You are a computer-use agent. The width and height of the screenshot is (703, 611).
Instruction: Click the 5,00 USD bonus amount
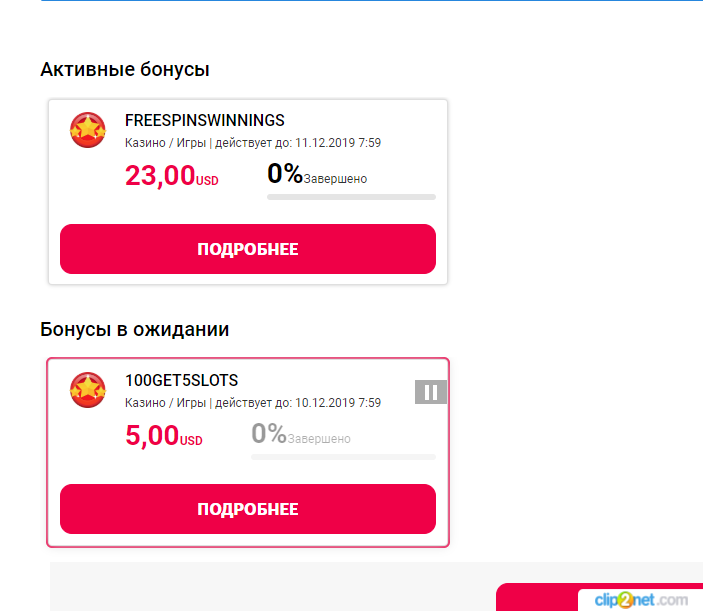point(164,435)
